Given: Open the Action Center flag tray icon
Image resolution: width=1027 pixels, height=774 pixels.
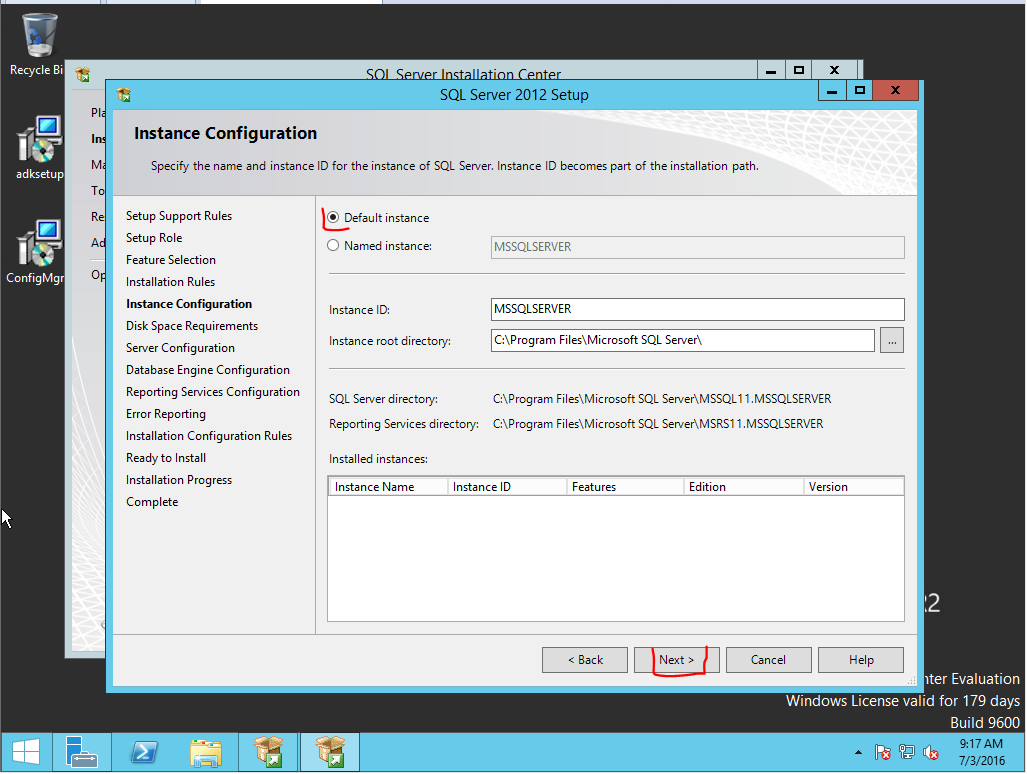Looking at the screenshot, I should click(882, 752).
